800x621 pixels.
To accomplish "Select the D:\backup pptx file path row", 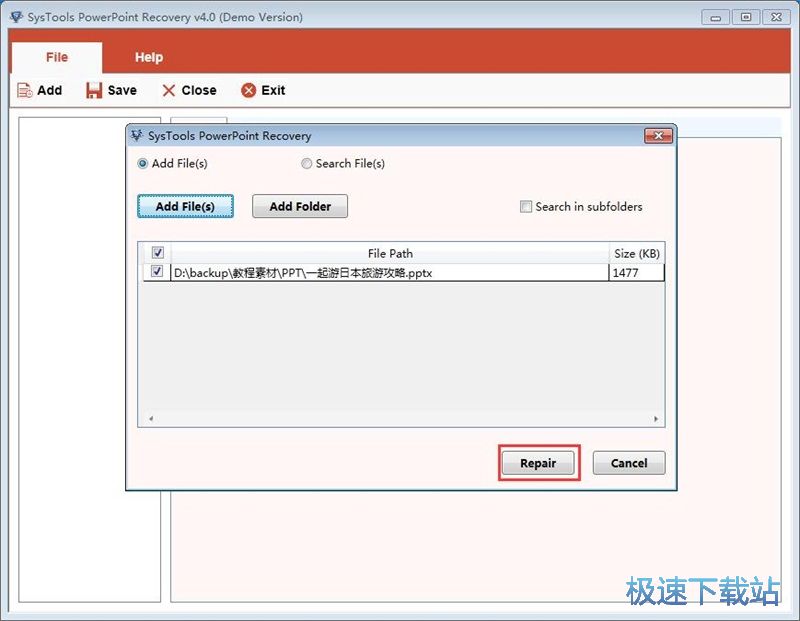I will [390, 273].
